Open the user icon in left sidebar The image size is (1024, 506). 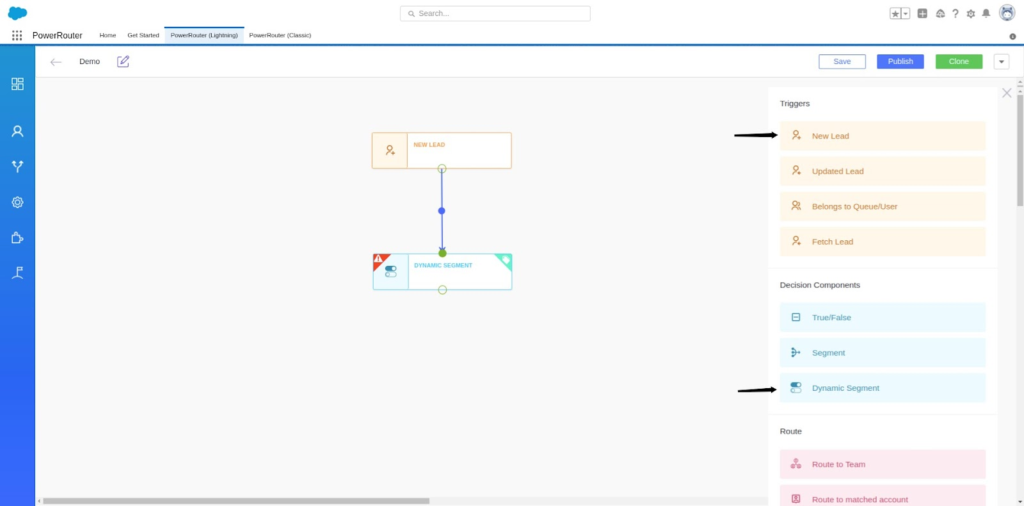[x=17, y=131]
